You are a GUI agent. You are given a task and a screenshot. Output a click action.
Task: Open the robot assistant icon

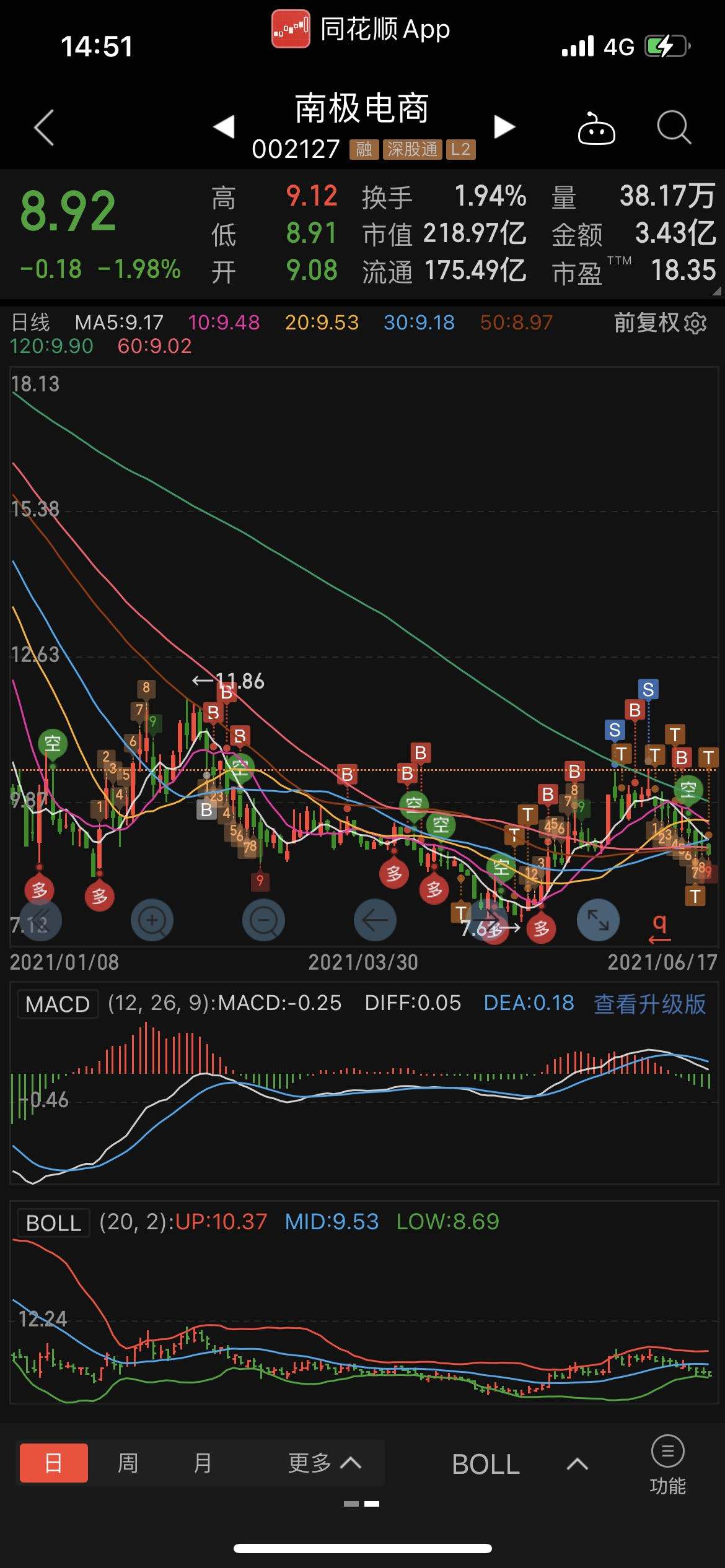point(596,129)
